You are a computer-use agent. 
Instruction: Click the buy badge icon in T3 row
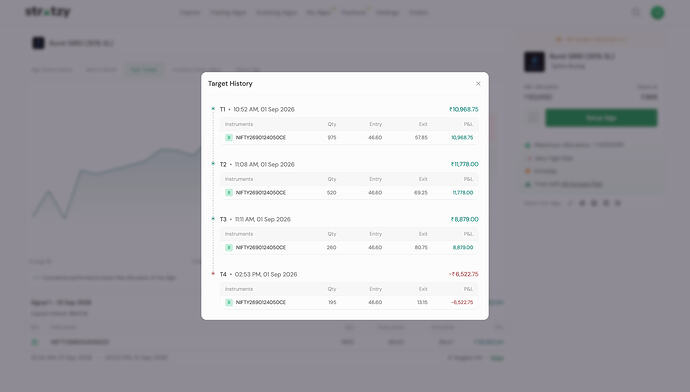[x=229, y=248]
